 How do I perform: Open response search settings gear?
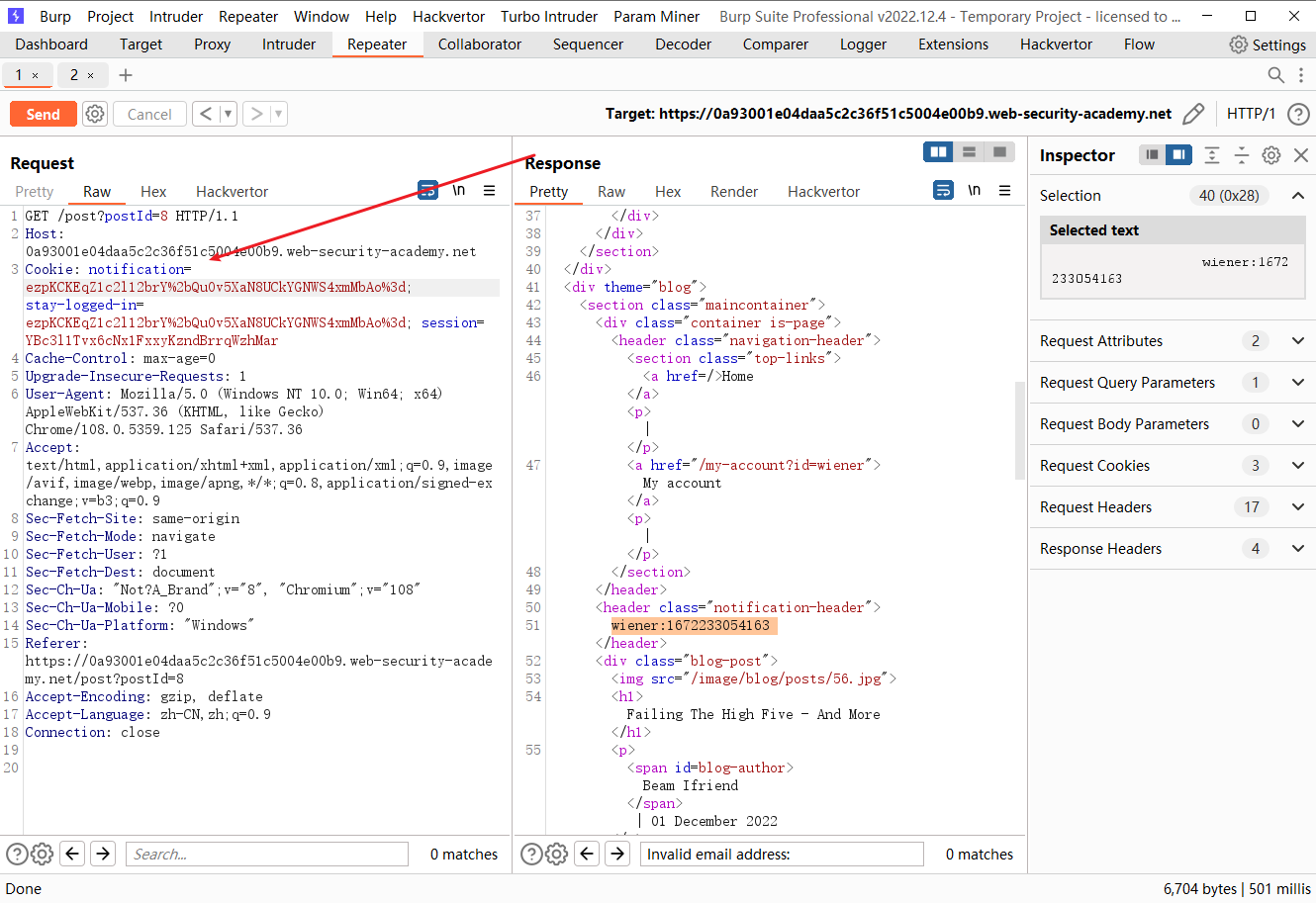click(x=556, y=854)
